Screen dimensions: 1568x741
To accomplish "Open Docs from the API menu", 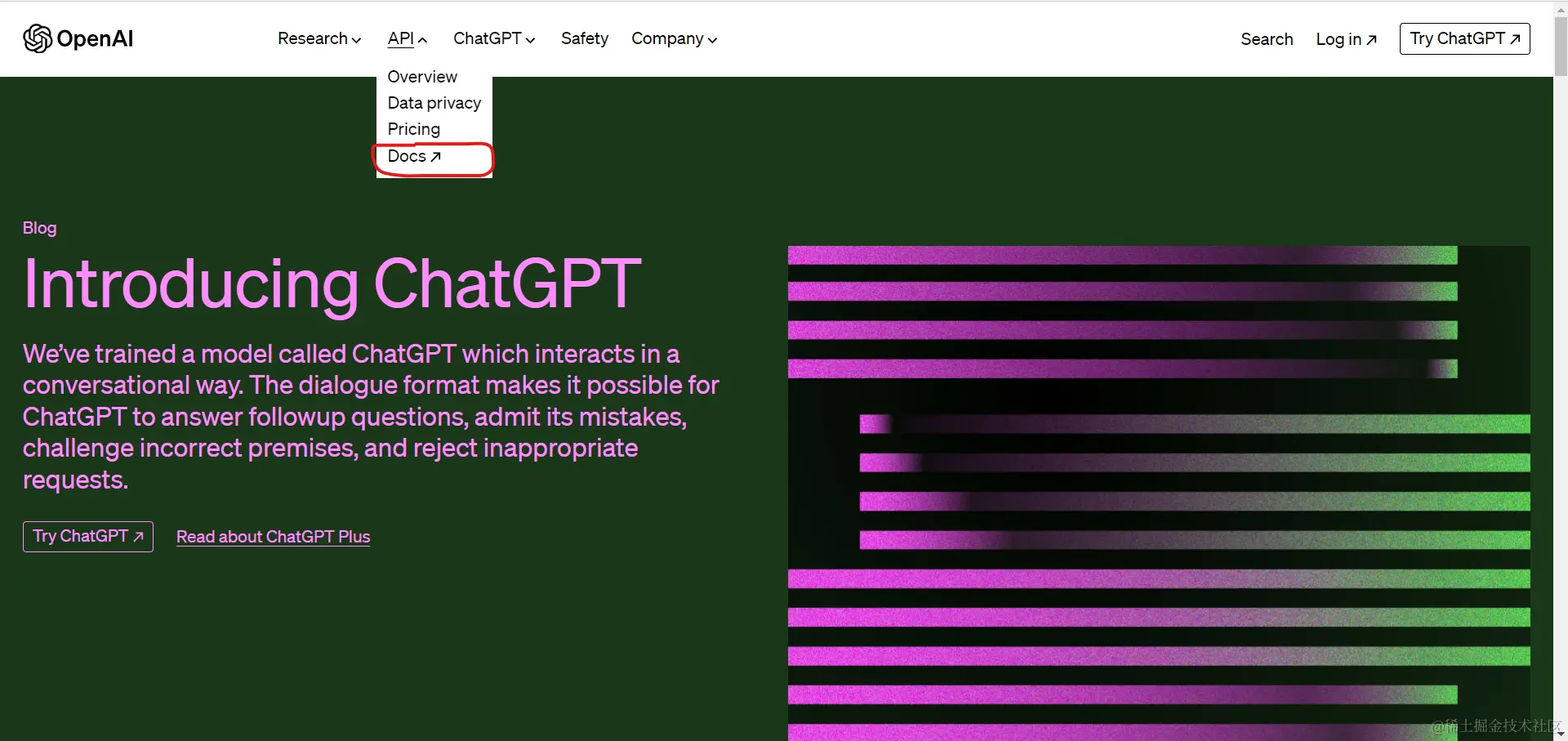I will (415, 156).
